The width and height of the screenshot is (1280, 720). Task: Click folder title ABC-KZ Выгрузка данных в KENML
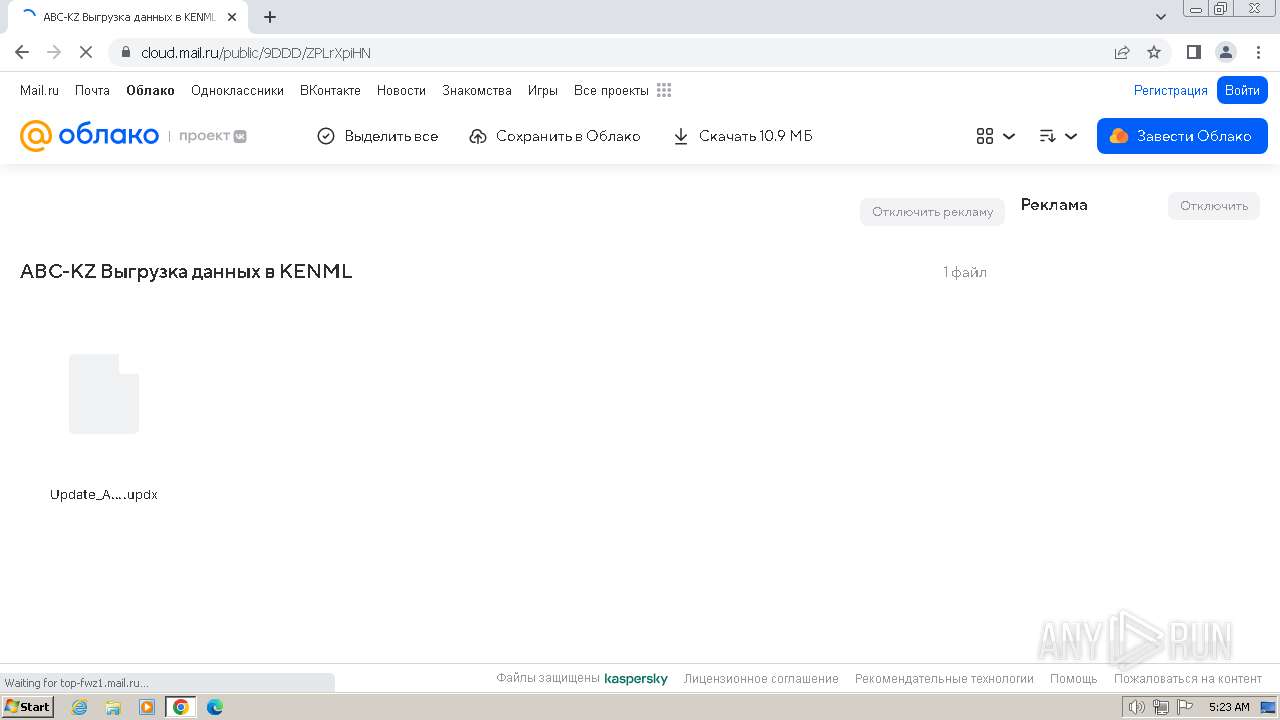186,271
